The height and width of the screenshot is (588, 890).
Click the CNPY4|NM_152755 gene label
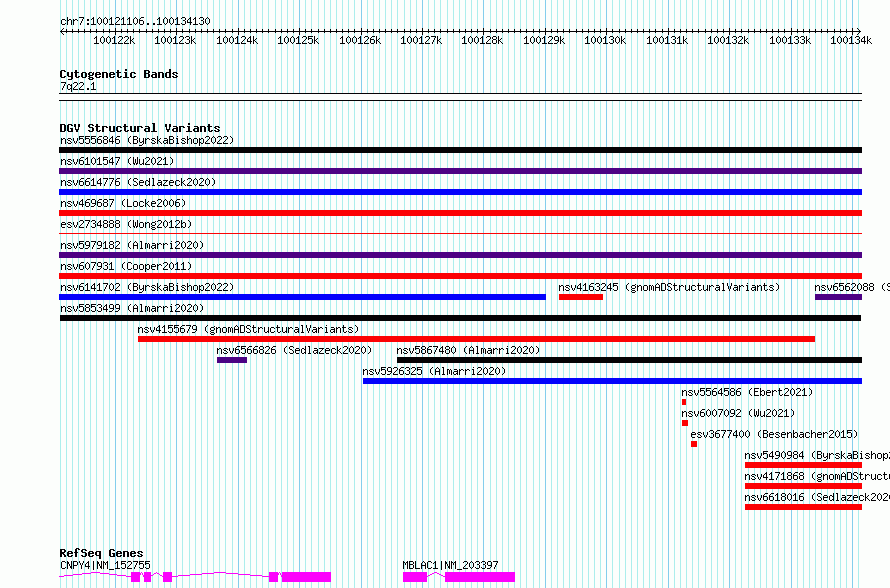point(105,565)
